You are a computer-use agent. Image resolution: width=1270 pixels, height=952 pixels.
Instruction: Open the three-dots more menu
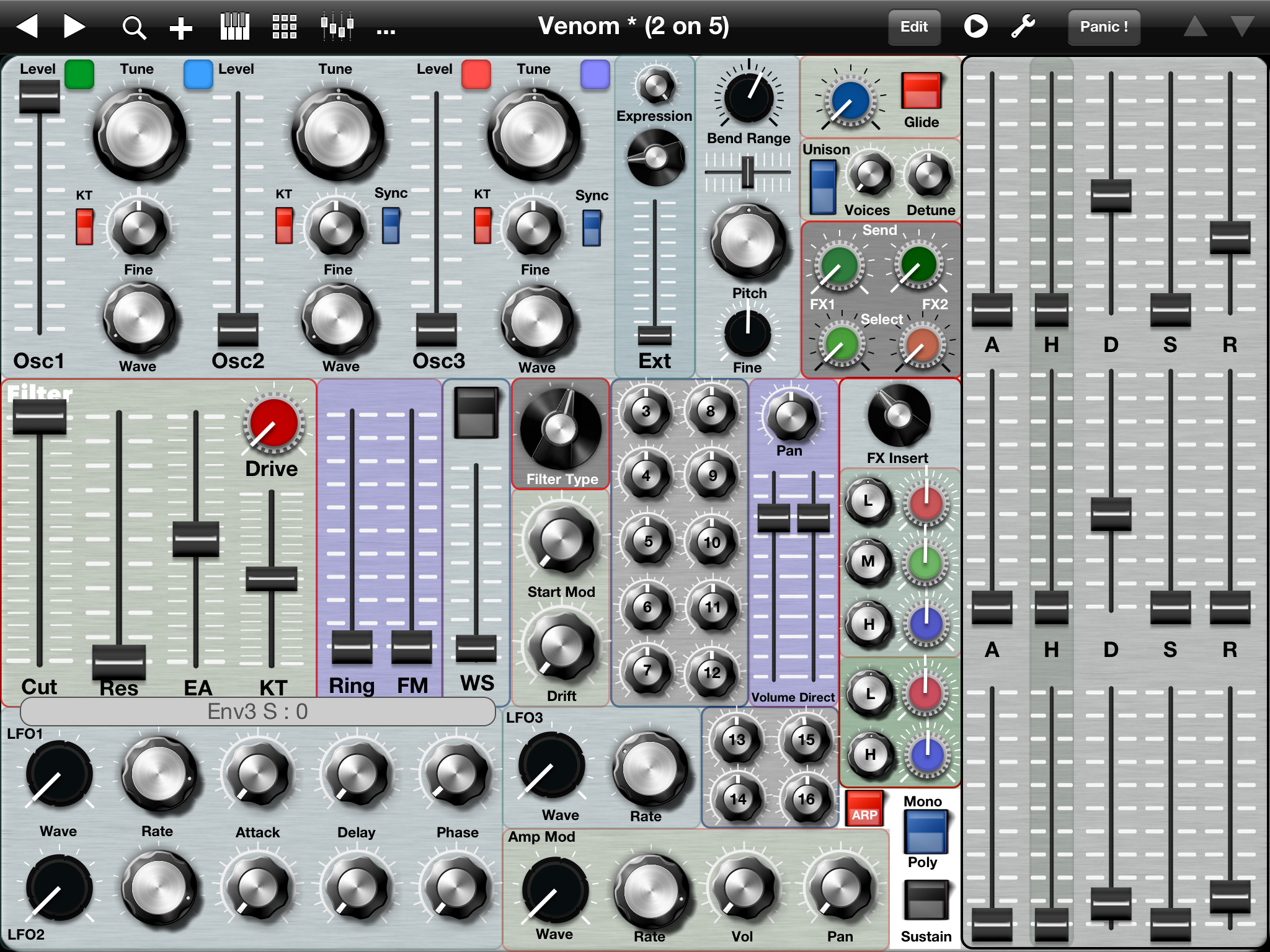point(386,30)
